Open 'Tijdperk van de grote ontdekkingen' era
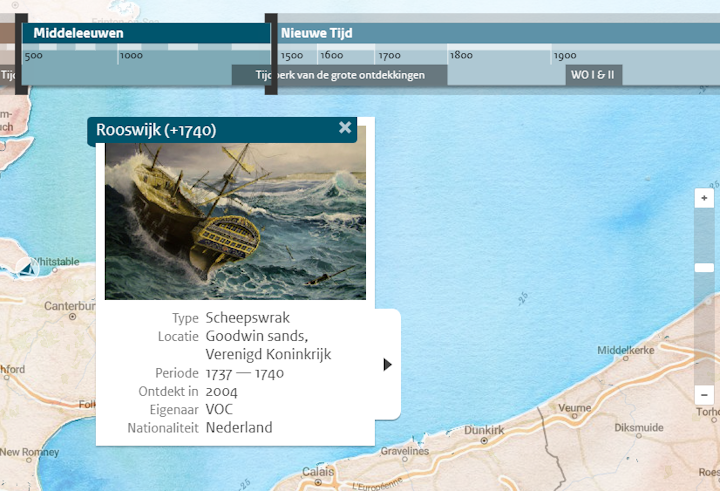 click(x=339, y=75)
